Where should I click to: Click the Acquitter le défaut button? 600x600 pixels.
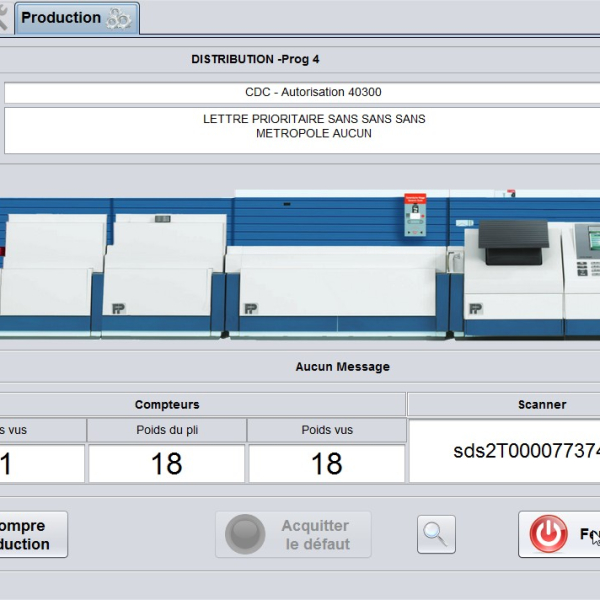coord(293,534)
